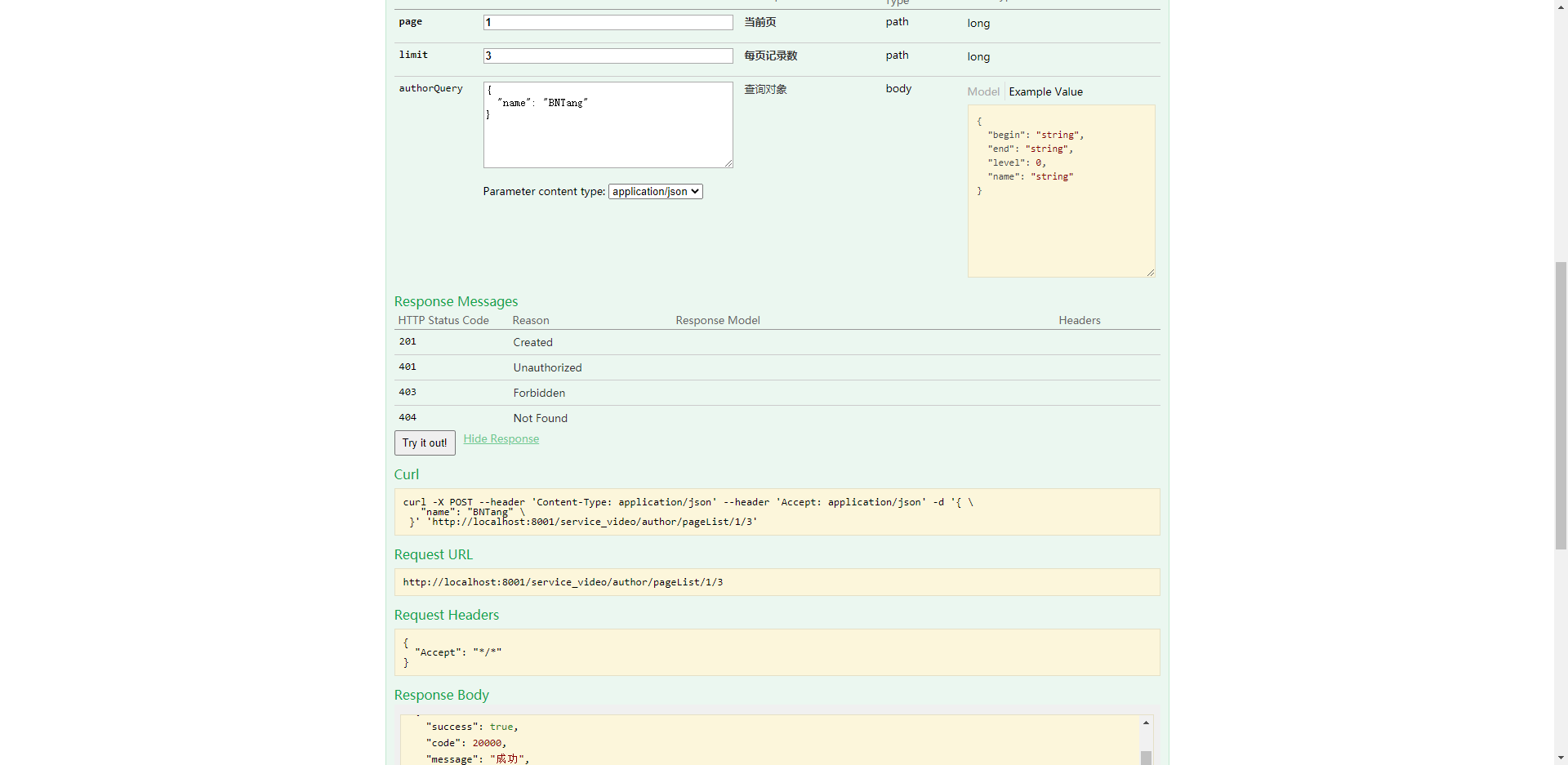Click the page parameter input field

point(608,23)
